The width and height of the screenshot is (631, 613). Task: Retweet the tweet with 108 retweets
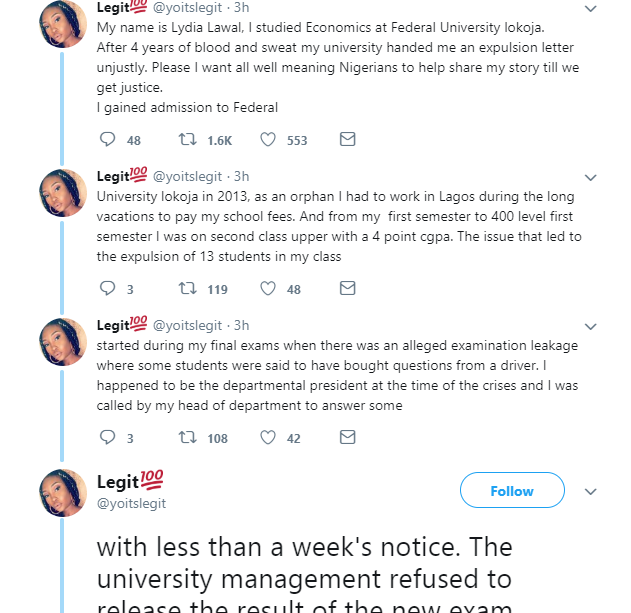click(186, 438)
